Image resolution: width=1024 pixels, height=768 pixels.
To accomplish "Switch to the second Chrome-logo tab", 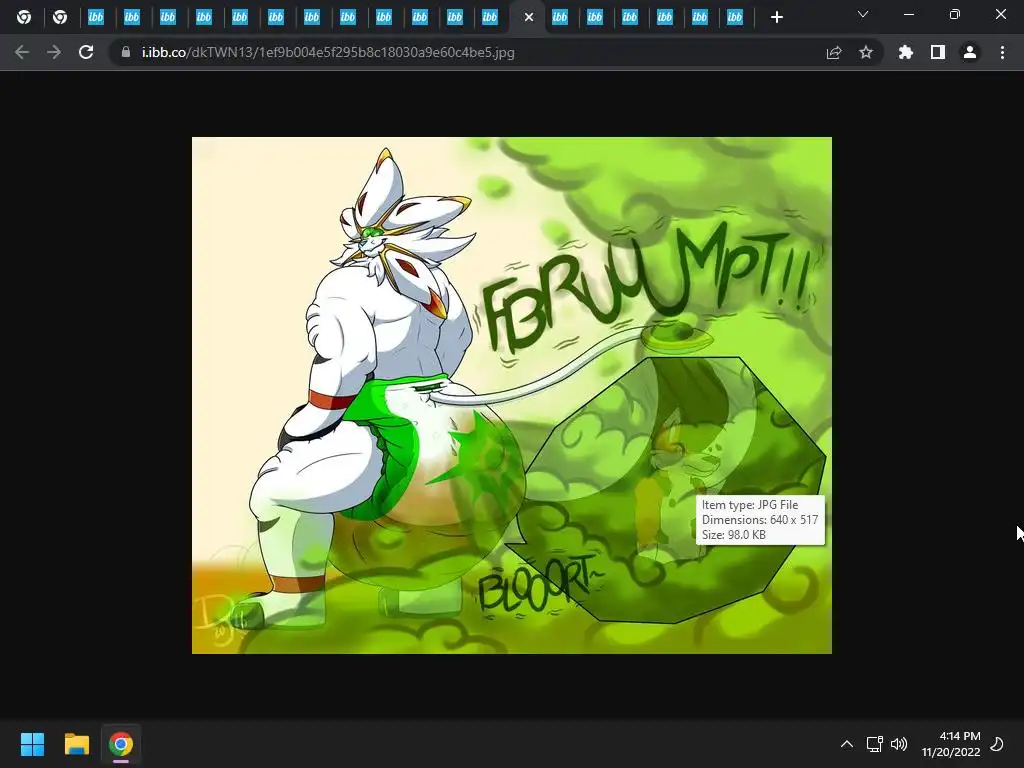I will coord(60,17).
